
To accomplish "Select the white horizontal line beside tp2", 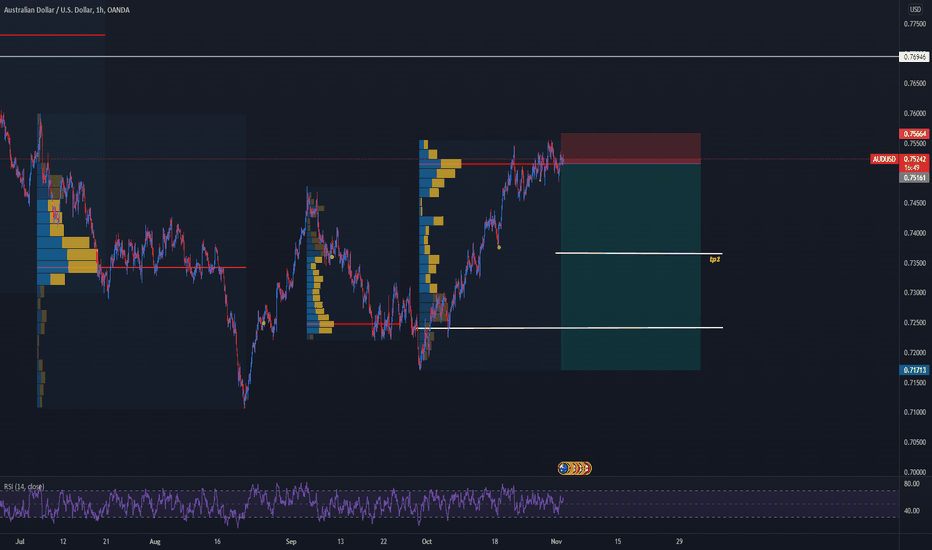I will 638,254.
